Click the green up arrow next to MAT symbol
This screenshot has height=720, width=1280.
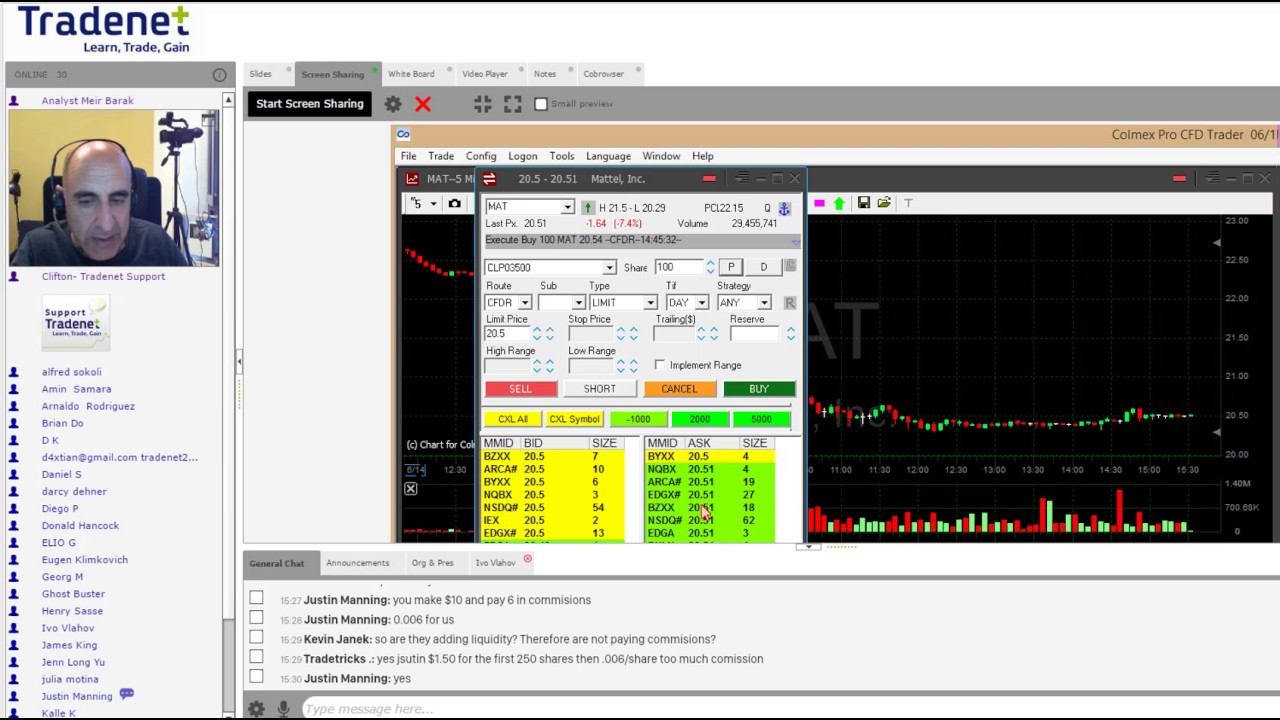(x=587, y=208)
